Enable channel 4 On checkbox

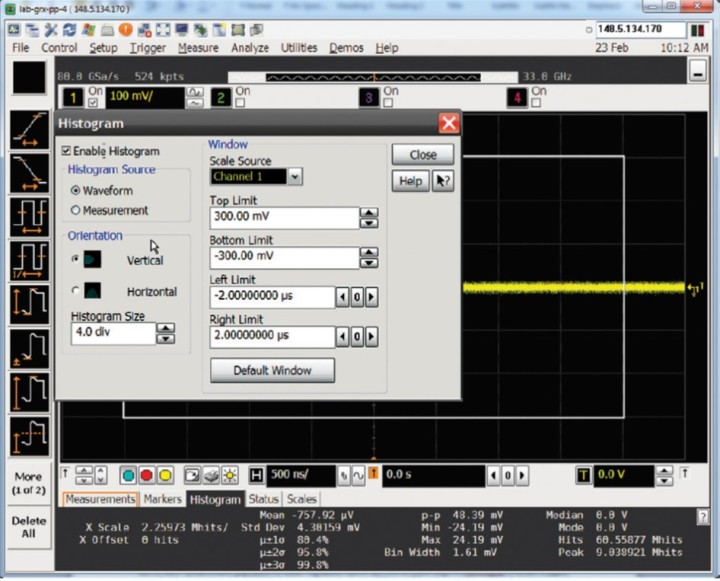pos(536,102)
